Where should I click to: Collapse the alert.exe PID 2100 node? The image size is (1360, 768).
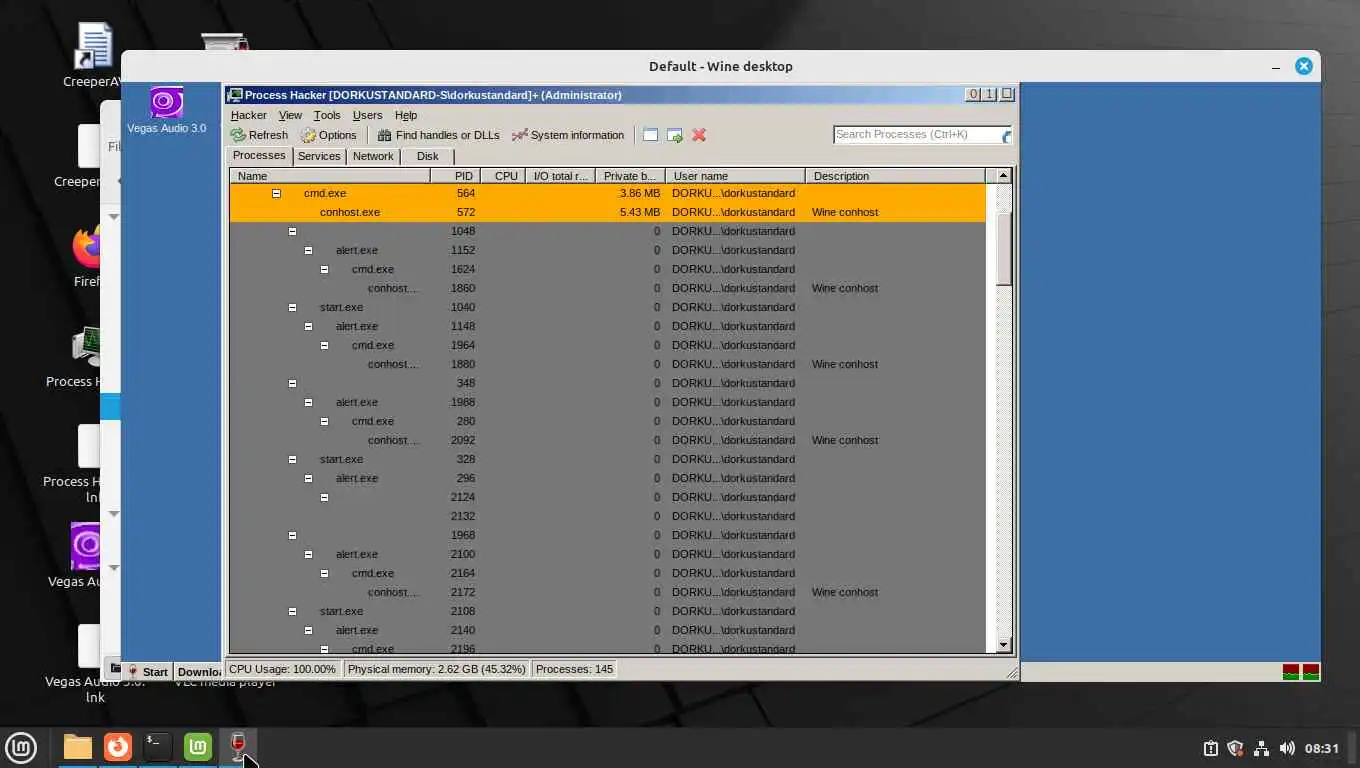(x=308, y=554)
